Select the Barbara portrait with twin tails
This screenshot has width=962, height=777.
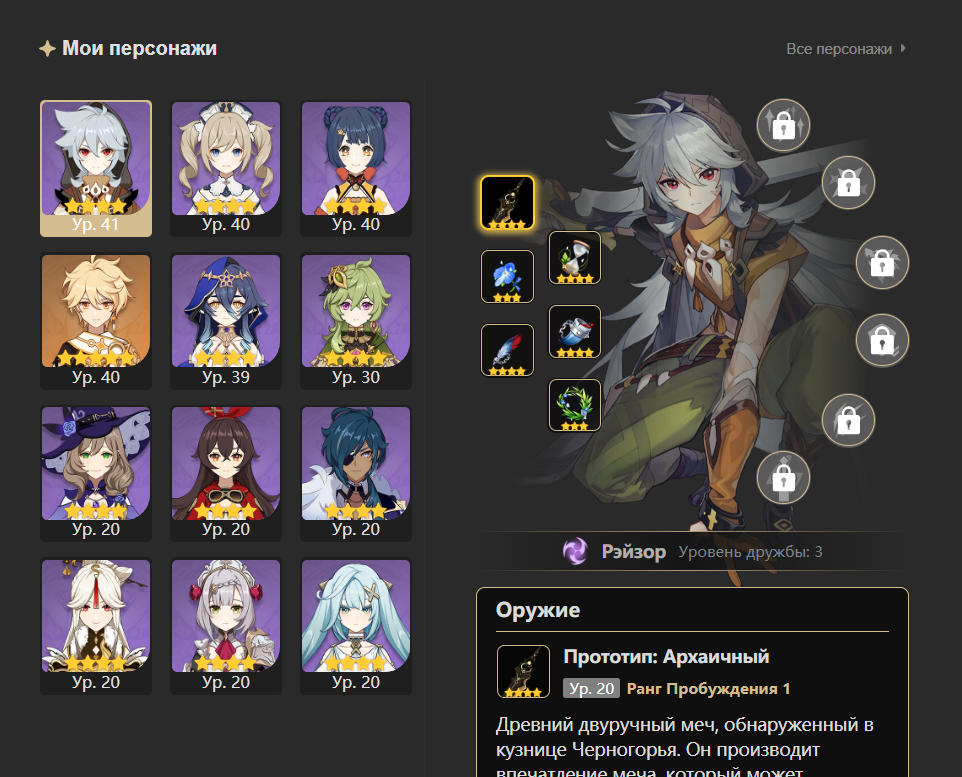(226, 169)
